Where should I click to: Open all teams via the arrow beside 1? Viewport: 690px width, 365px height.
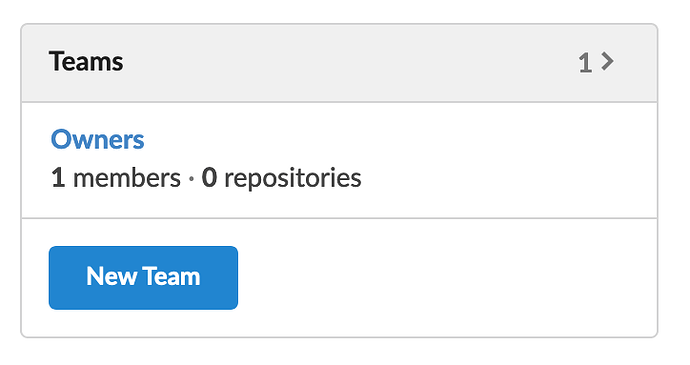coord(607,61)
